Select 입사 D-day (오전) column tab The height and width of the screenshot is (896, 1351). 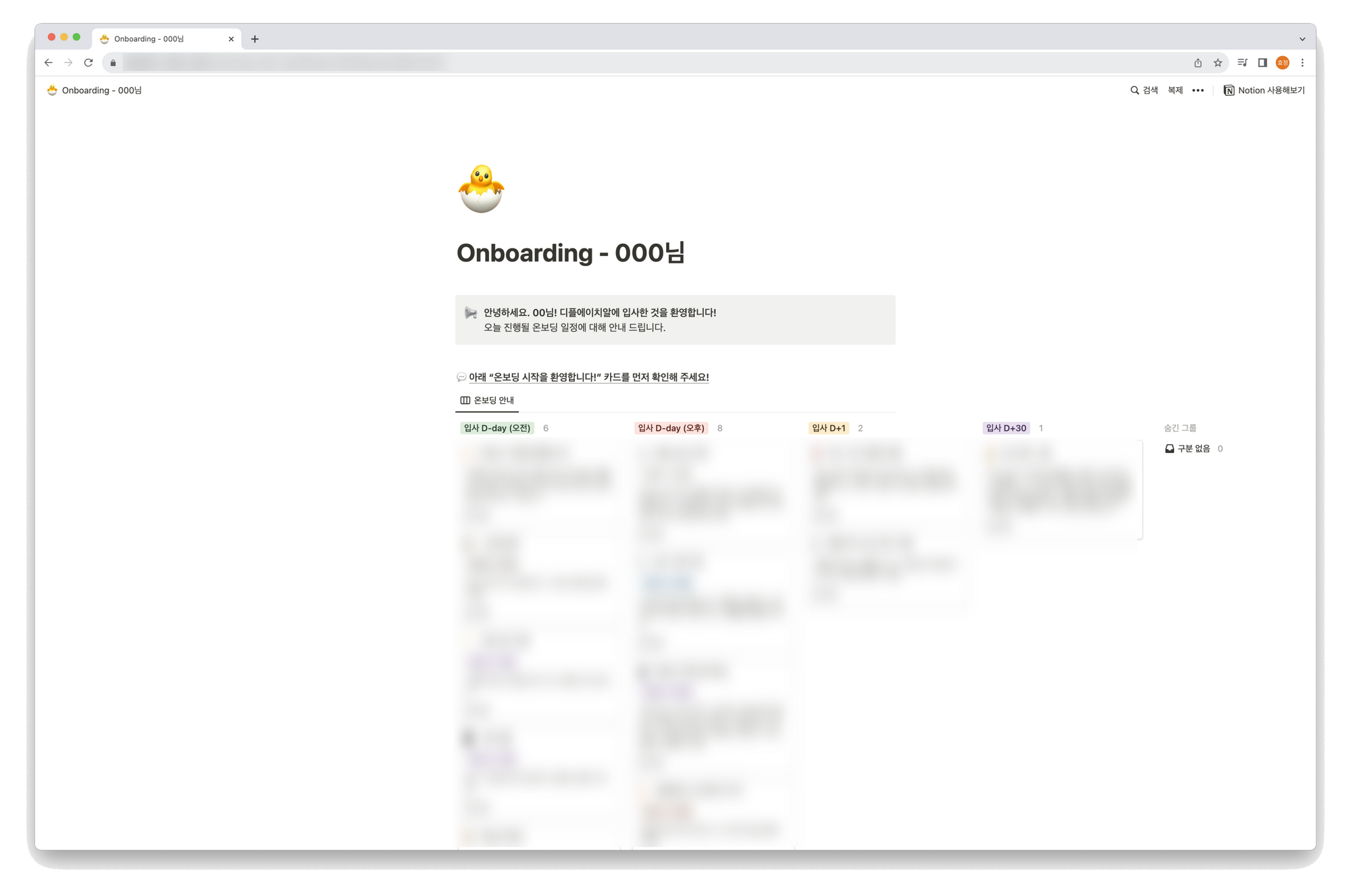498,428
